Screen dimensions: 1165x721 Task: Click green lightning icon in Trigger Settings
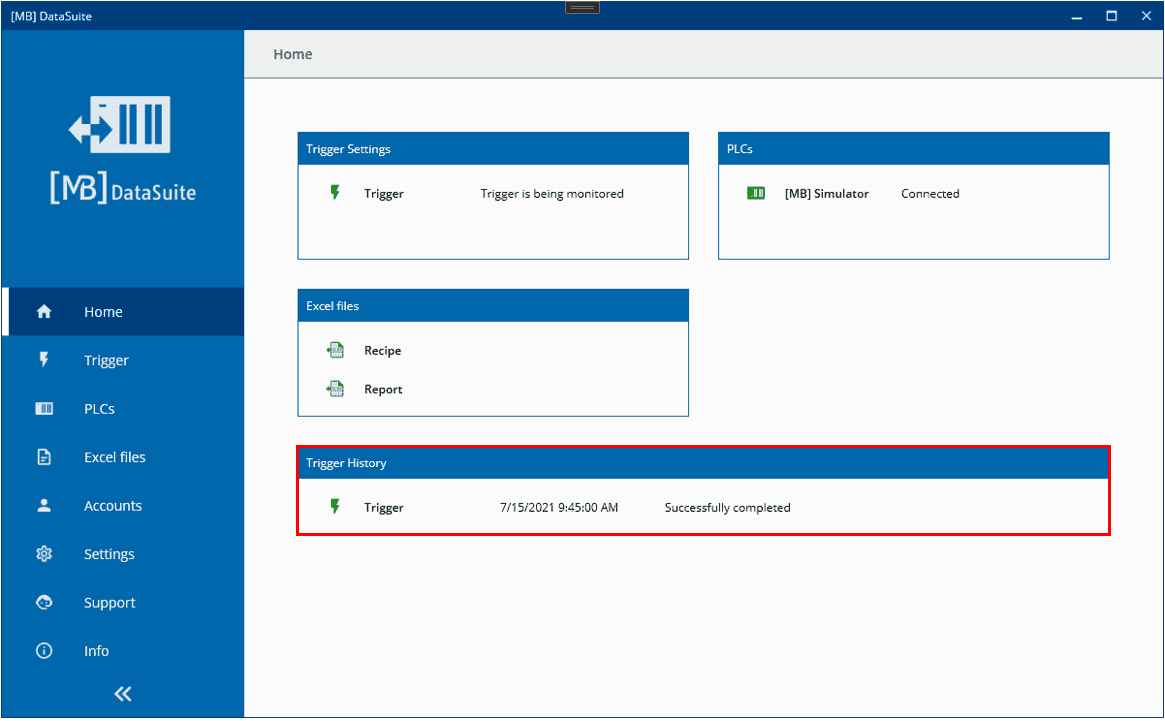tap(335, 193)
